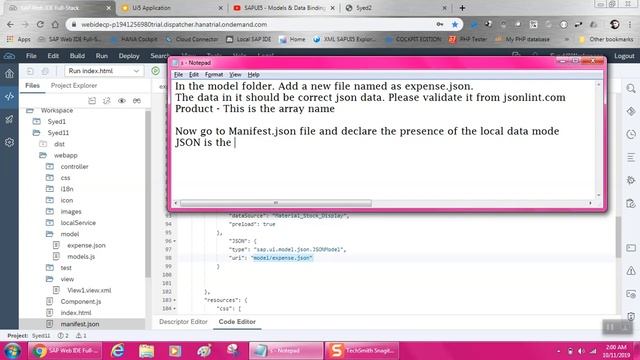Open Notepad View menu
Screen dimensions: 640x360
(235, 75)
